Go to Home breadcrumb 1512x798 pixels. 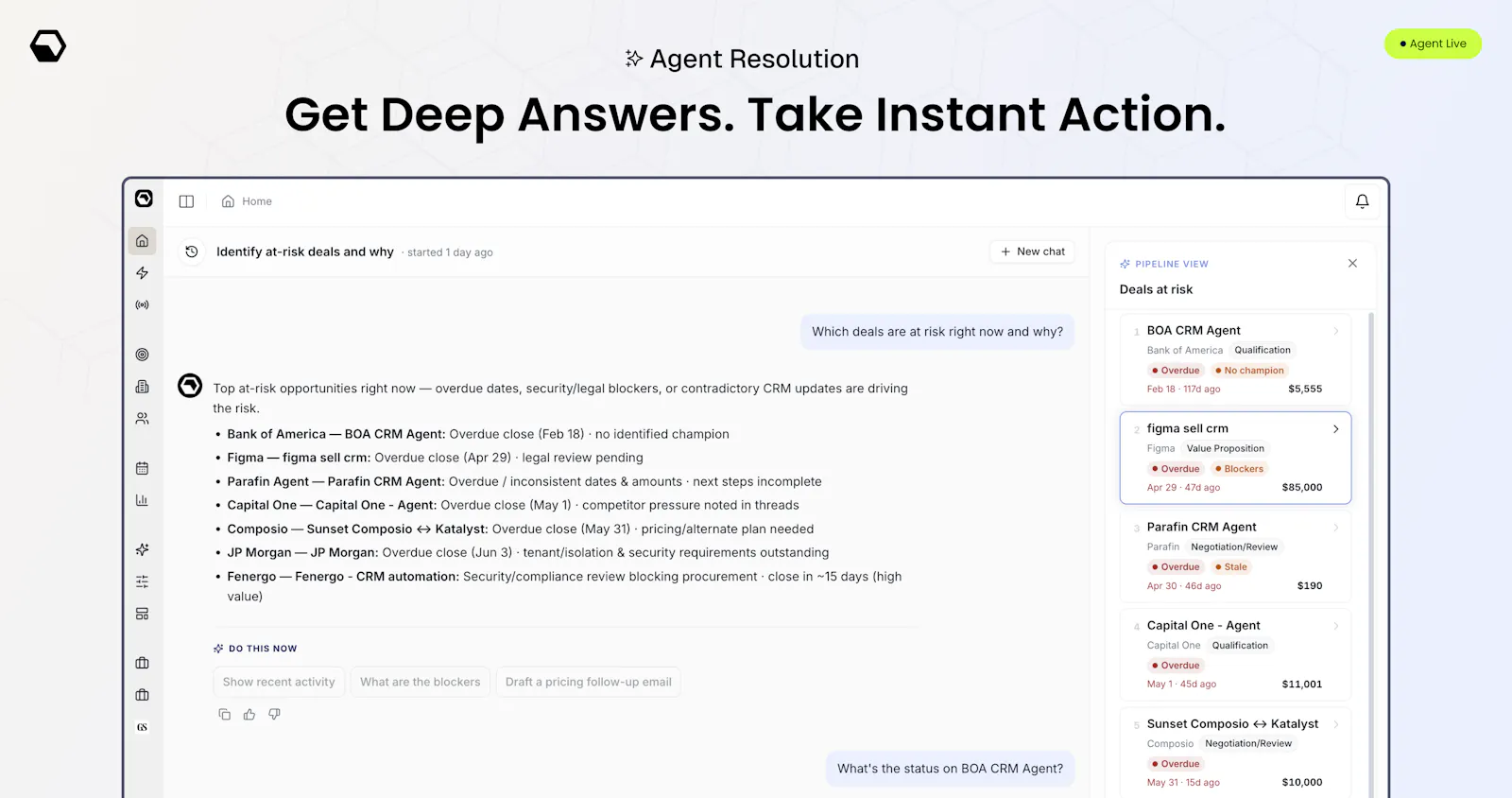(247, 201)
